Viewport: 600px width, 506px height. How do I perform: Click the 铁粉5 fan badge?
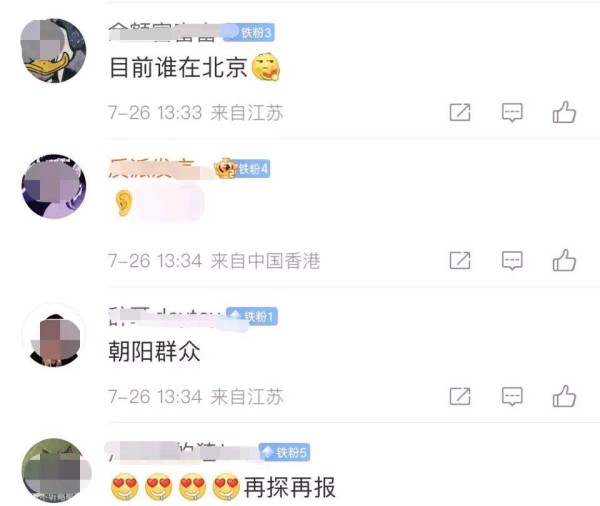tap(284, 452)
